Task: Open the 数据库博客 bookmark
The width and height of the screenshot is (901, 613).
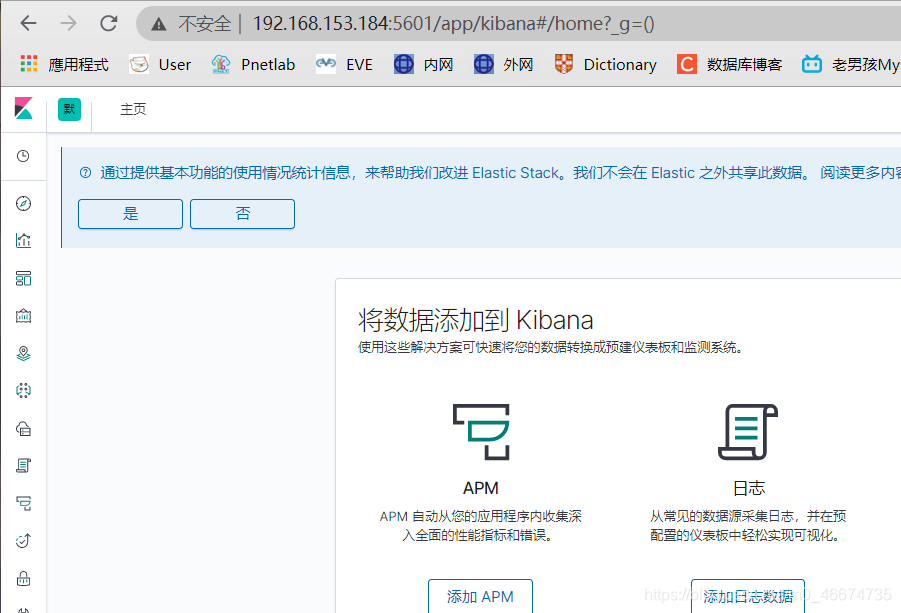Action: click(x=729, y=64)
